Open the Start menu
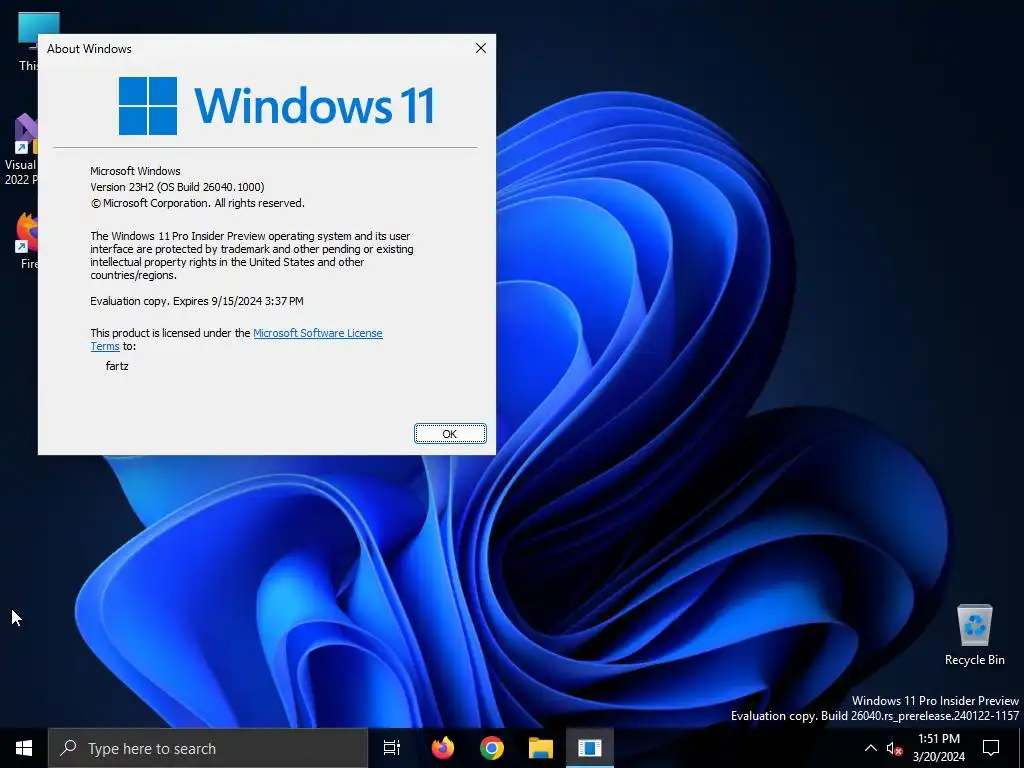 click(x=24, y=748)
